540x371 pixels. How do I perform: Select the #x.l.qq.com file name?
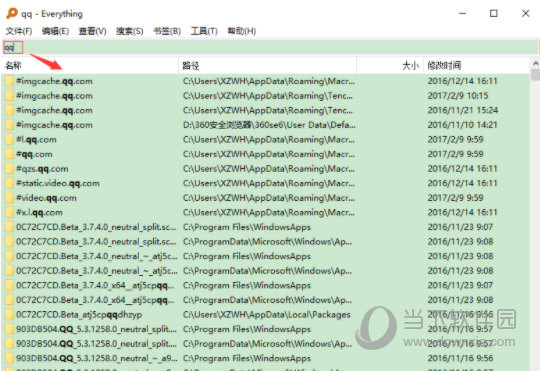(x=39, y=213)
